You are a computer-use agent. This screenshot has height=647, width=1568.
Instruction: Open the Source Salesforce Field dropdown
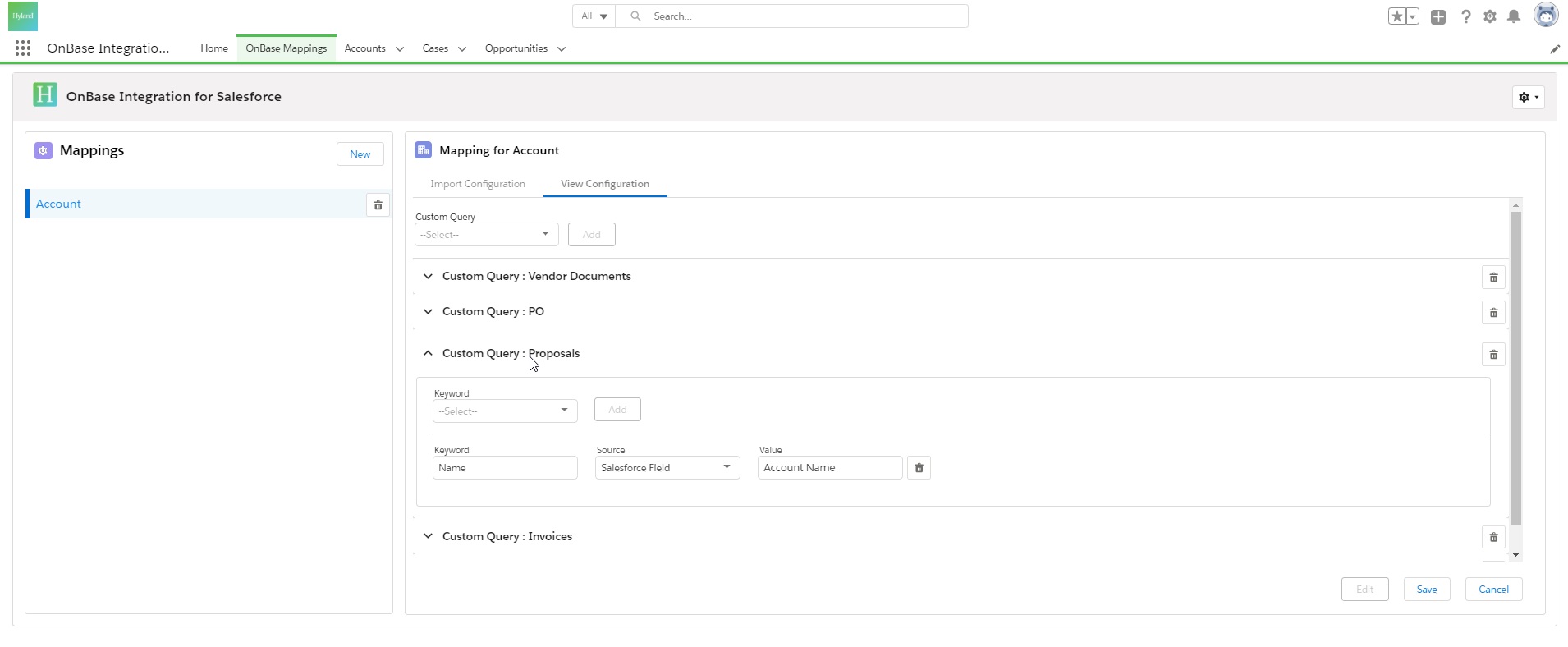tap(667, 468)
